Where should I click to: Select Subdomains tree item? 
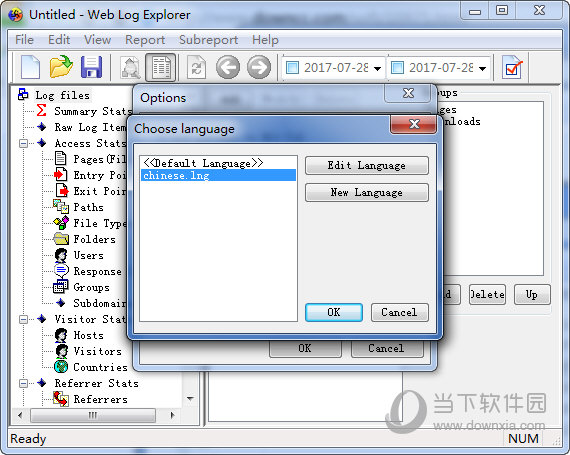click(100, 303)
